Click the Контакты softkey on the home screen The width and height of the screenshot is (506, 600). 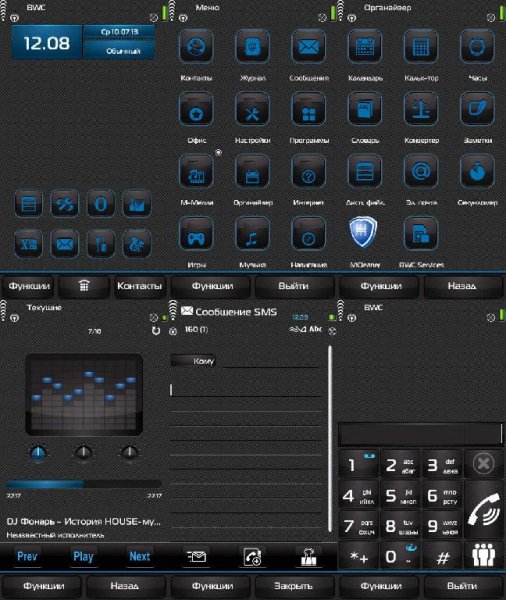(139, 286)
